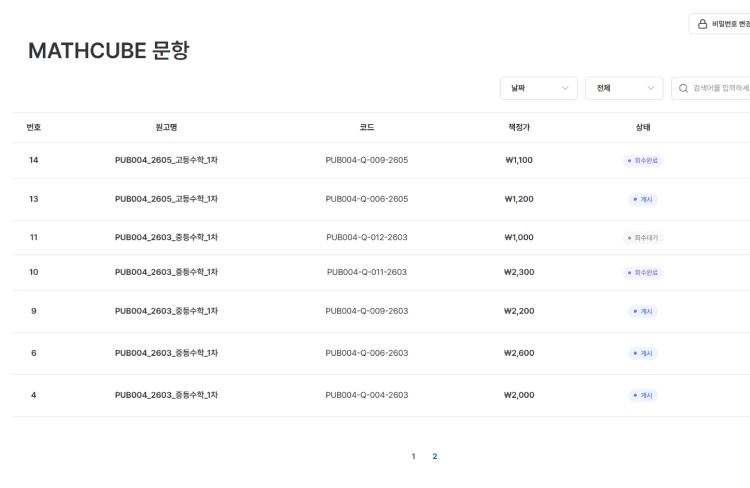Click 회수완료 status badge in row 10
750x488 pixels.
pyautogui.click(x=643, y=273)
